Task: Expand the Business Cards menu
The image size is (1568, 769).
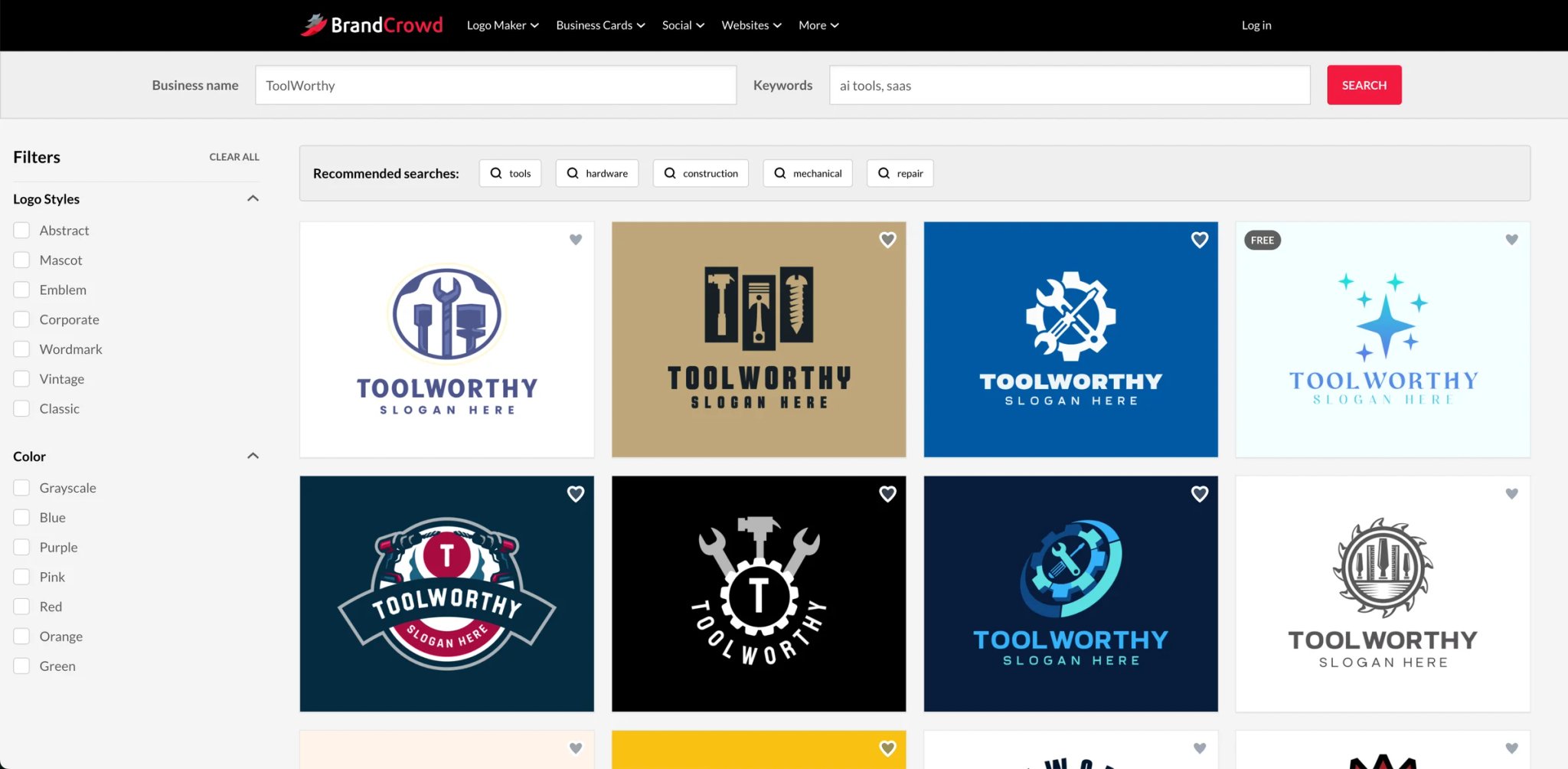Action: tap(600, 25)
